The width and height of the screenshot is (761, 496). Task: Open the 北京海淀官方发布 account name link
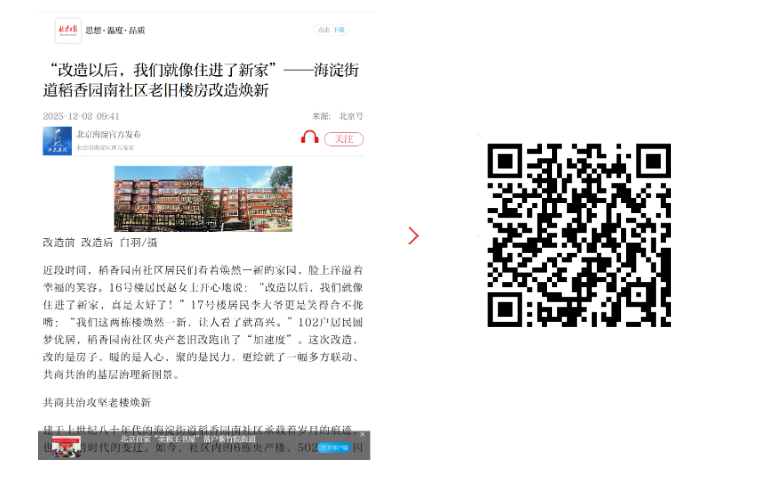click(108, 134)
